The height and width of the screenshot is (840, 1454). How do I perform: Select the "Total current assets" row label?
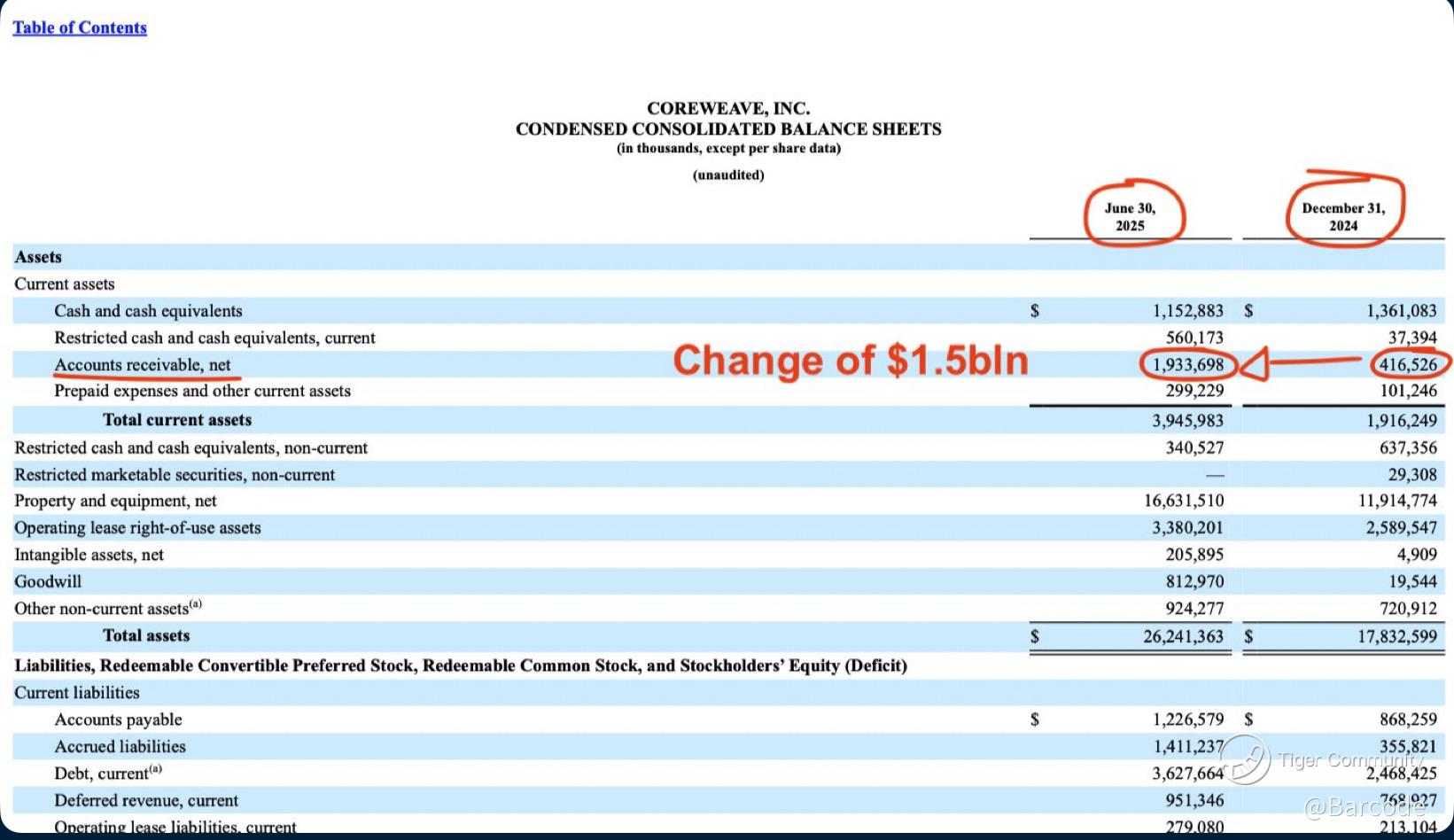point(177,420)
